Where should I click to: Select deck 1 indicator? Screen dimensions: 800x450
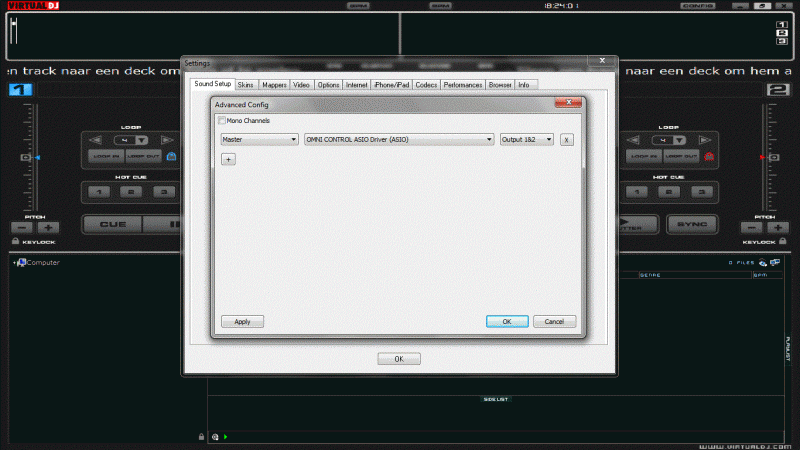[x=20, y=90]
